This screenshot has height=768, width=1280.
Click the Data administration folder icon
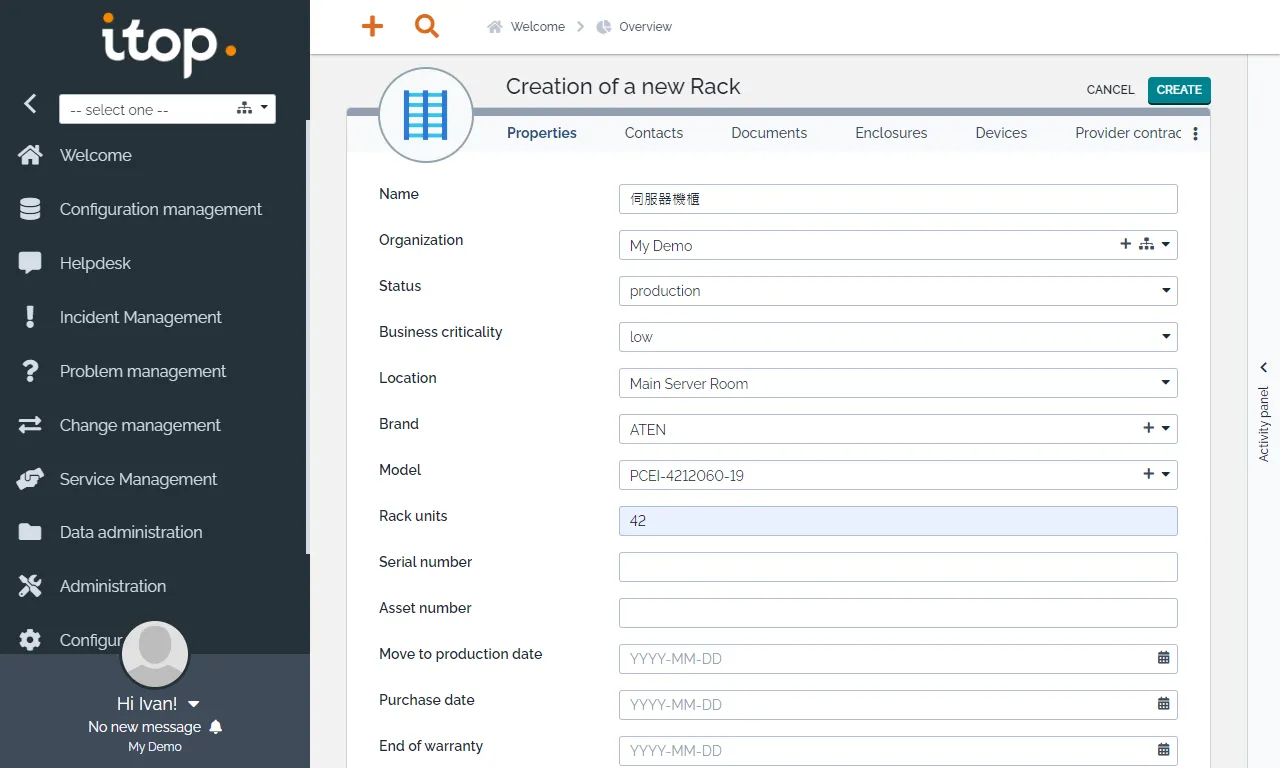coord(30,532)
